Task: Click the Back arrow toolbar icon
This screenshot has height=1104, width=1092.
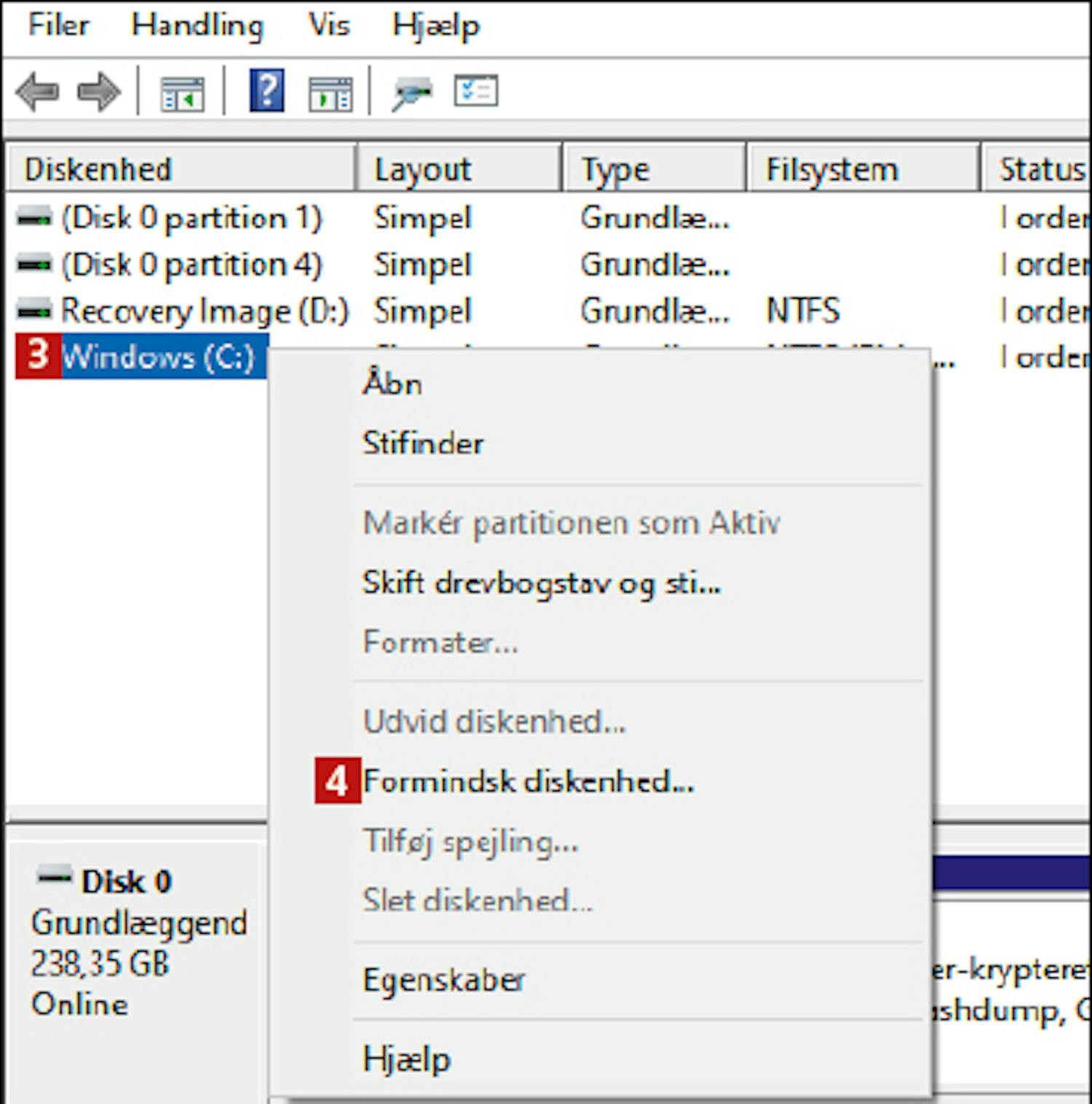Action: tap(36, 92)
